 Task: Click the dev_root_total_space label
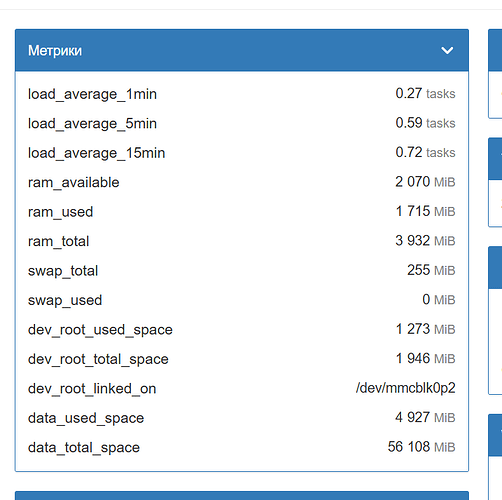tap(98, 359)
